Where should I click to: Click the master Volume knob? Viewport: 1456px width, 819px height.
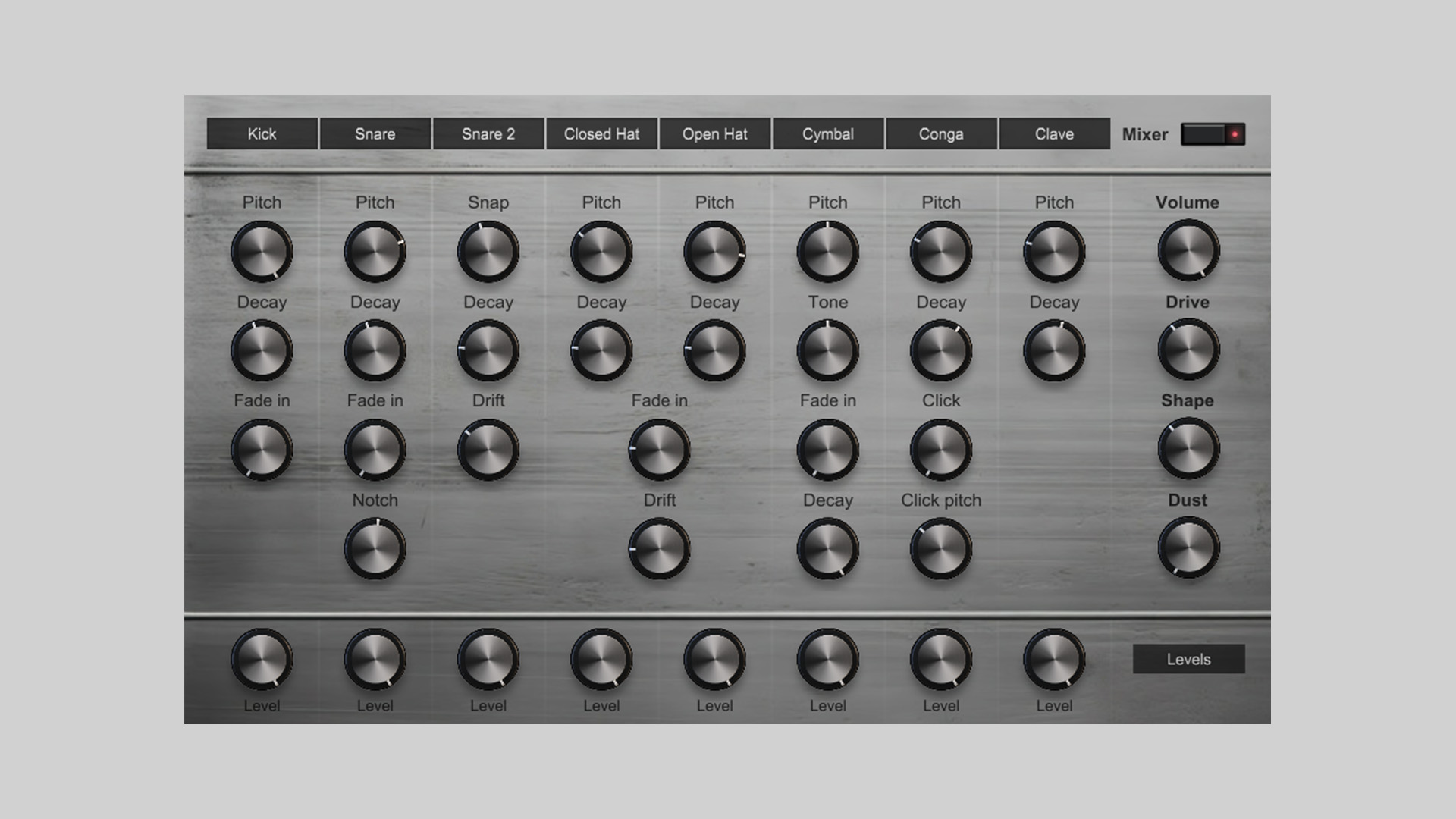[1188, 250]
